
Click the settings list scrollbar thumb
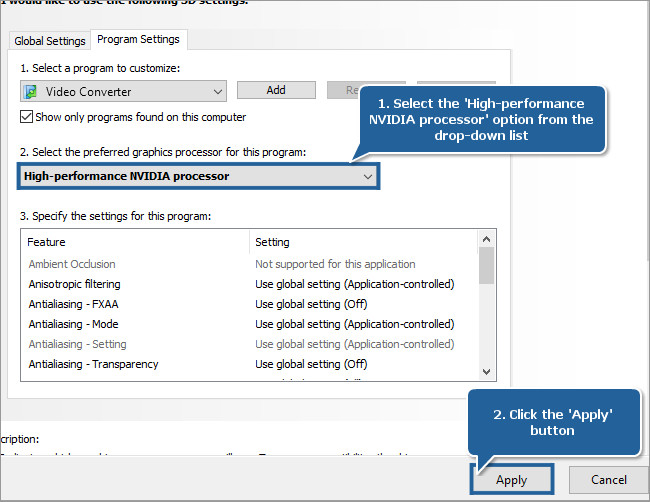point(487,266)
